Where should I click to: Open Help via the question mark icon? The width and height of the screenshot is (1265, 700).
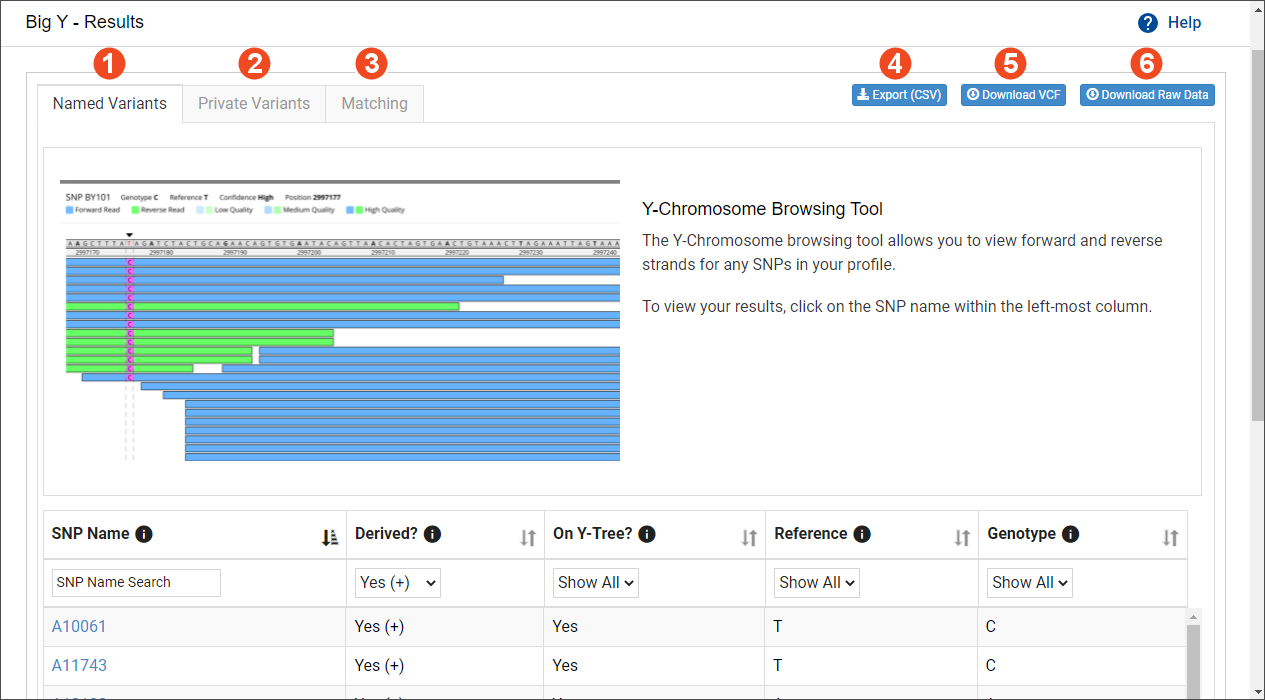(x=1148, y=23)
